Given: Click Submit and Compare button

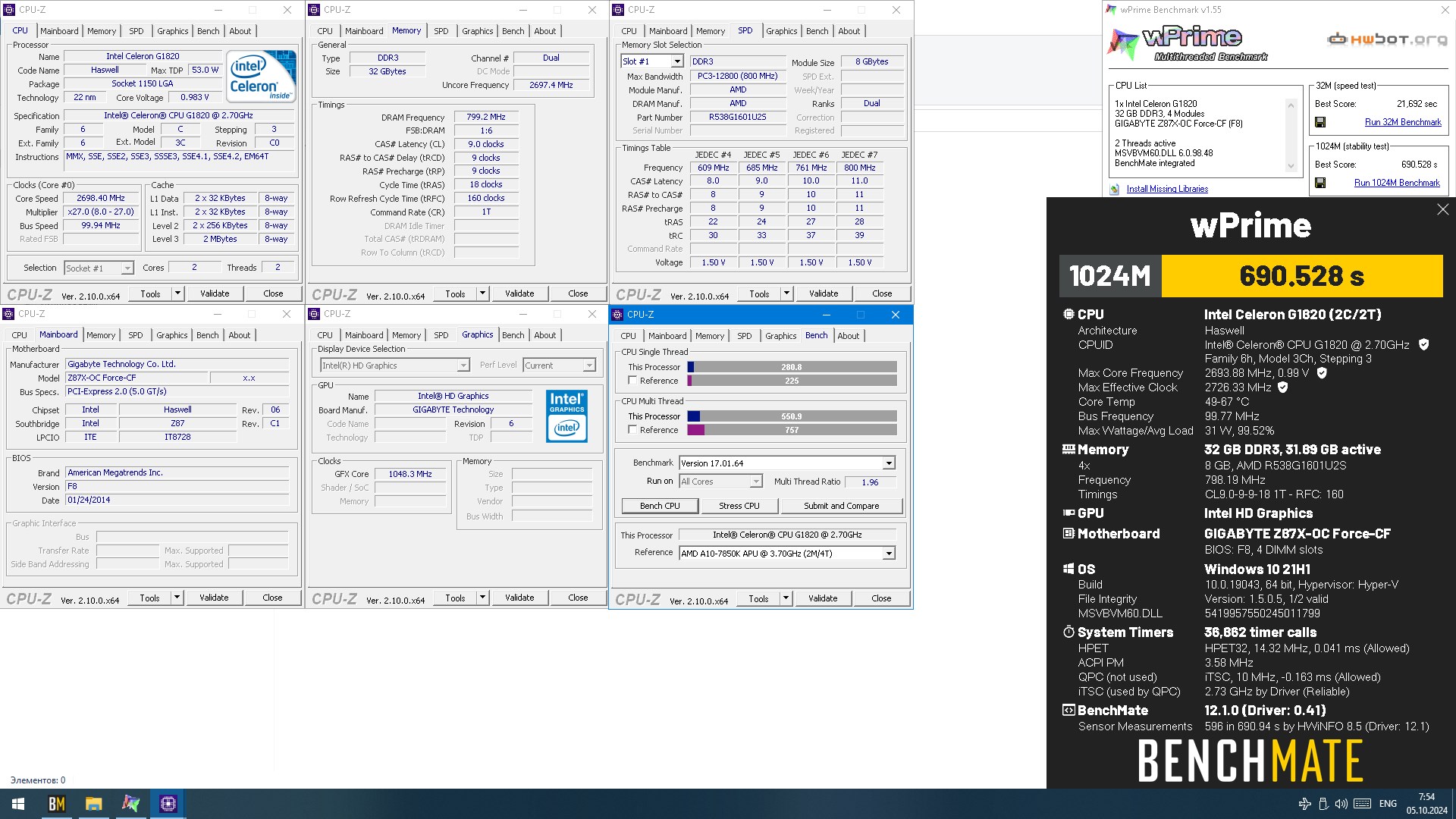Looking at the screenshot, I should 842,506.
